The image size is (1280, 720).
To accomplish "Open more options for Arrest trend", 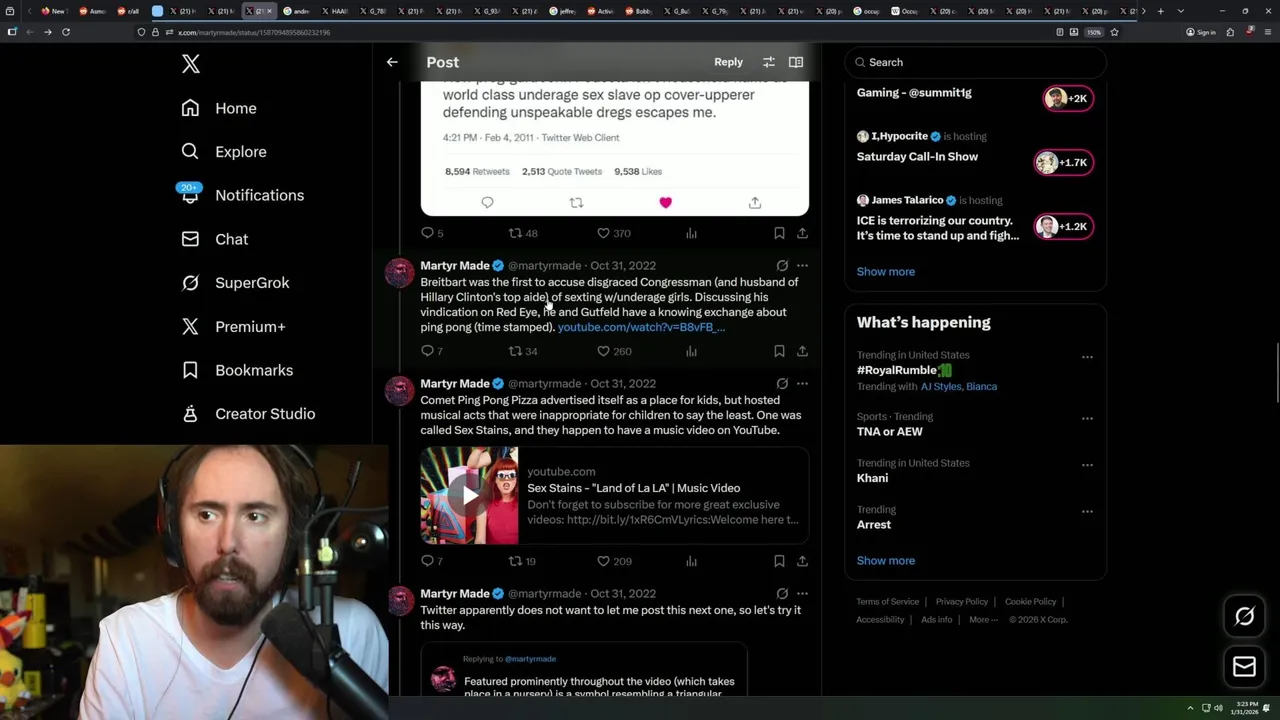I will point(1087,511).
